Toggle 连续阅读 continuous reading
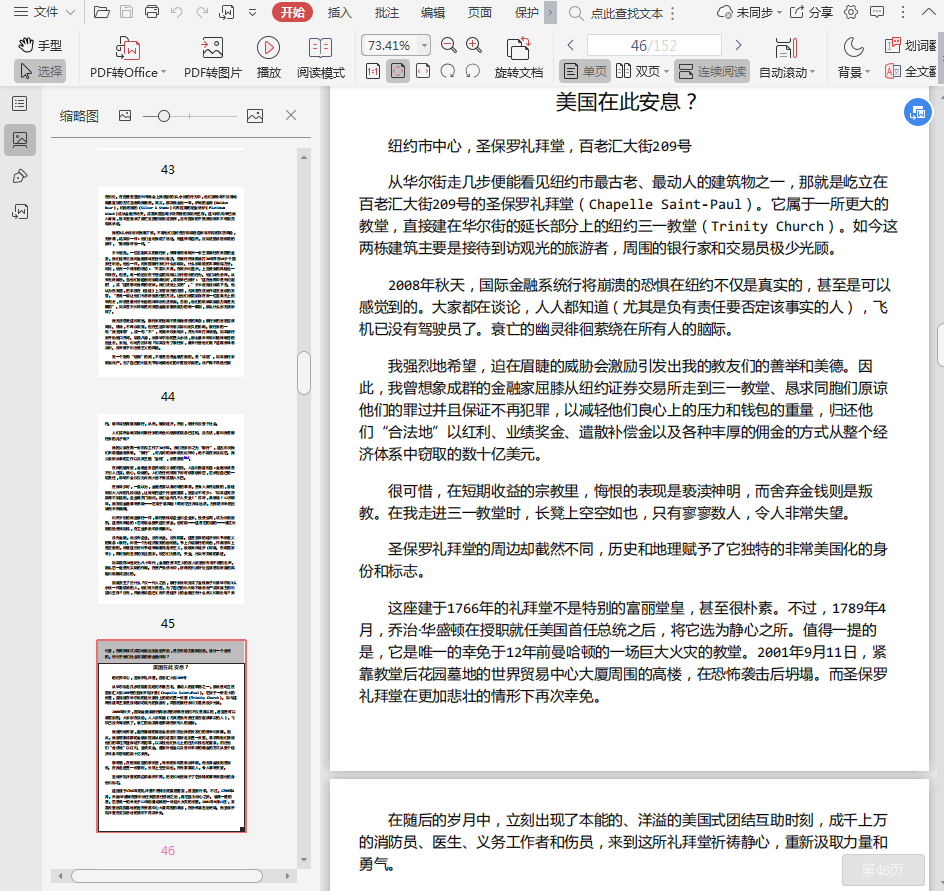This screenshot has height=891, width=944. [x=712, y=72]
